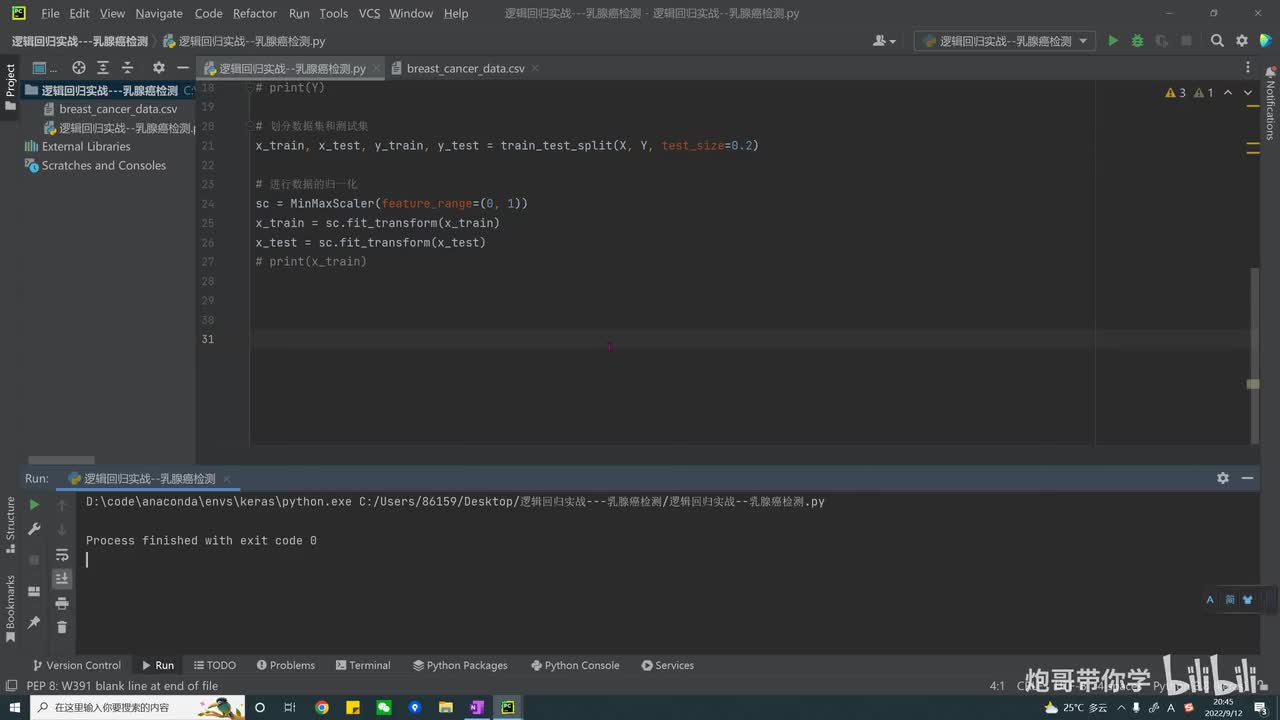Open run configuration wrench in Run panel
This screenshot has height=720, width=1280.
(34, 529)
